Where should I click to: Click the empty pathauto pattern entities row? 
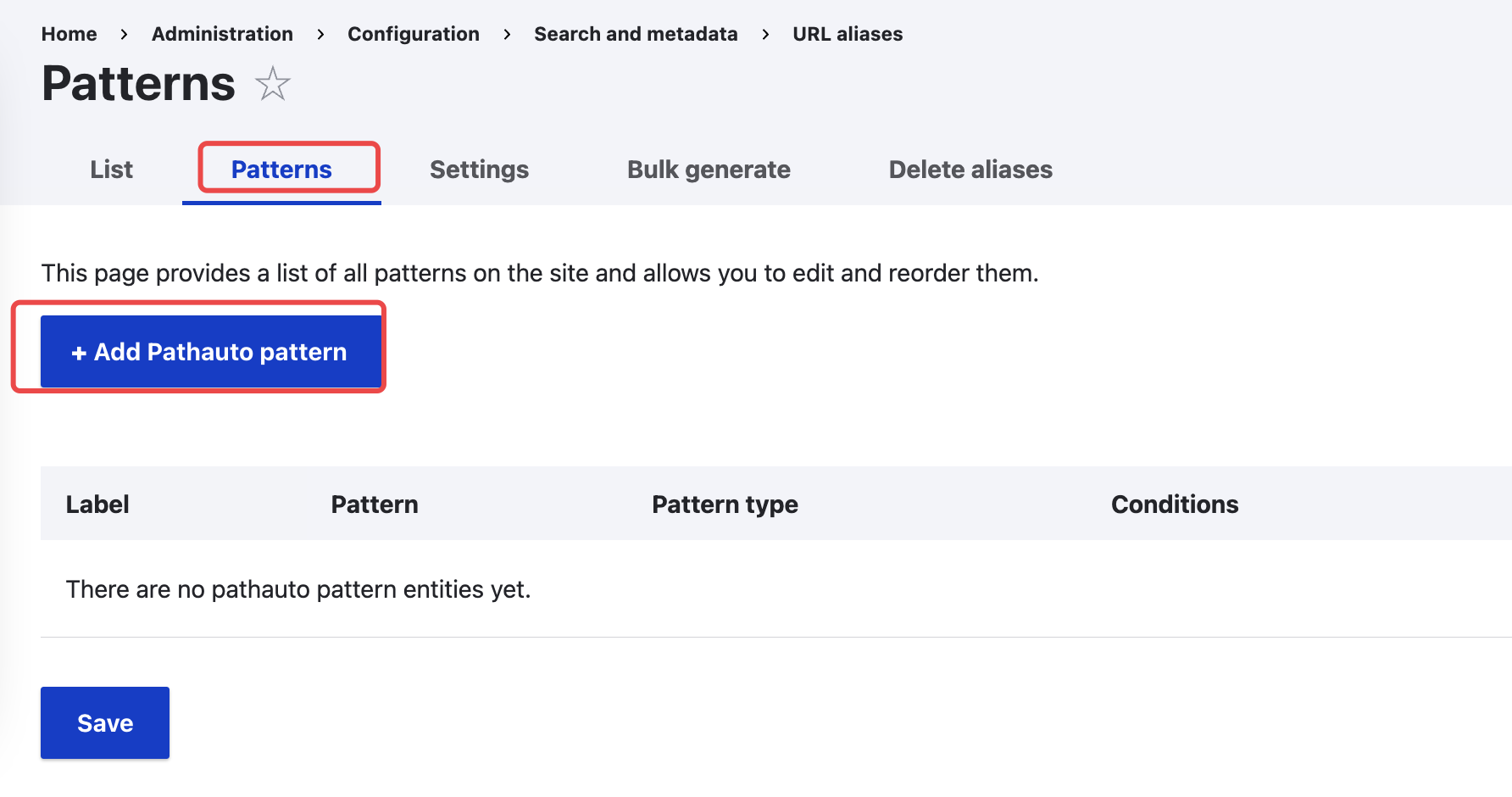[x=298, y=589]
